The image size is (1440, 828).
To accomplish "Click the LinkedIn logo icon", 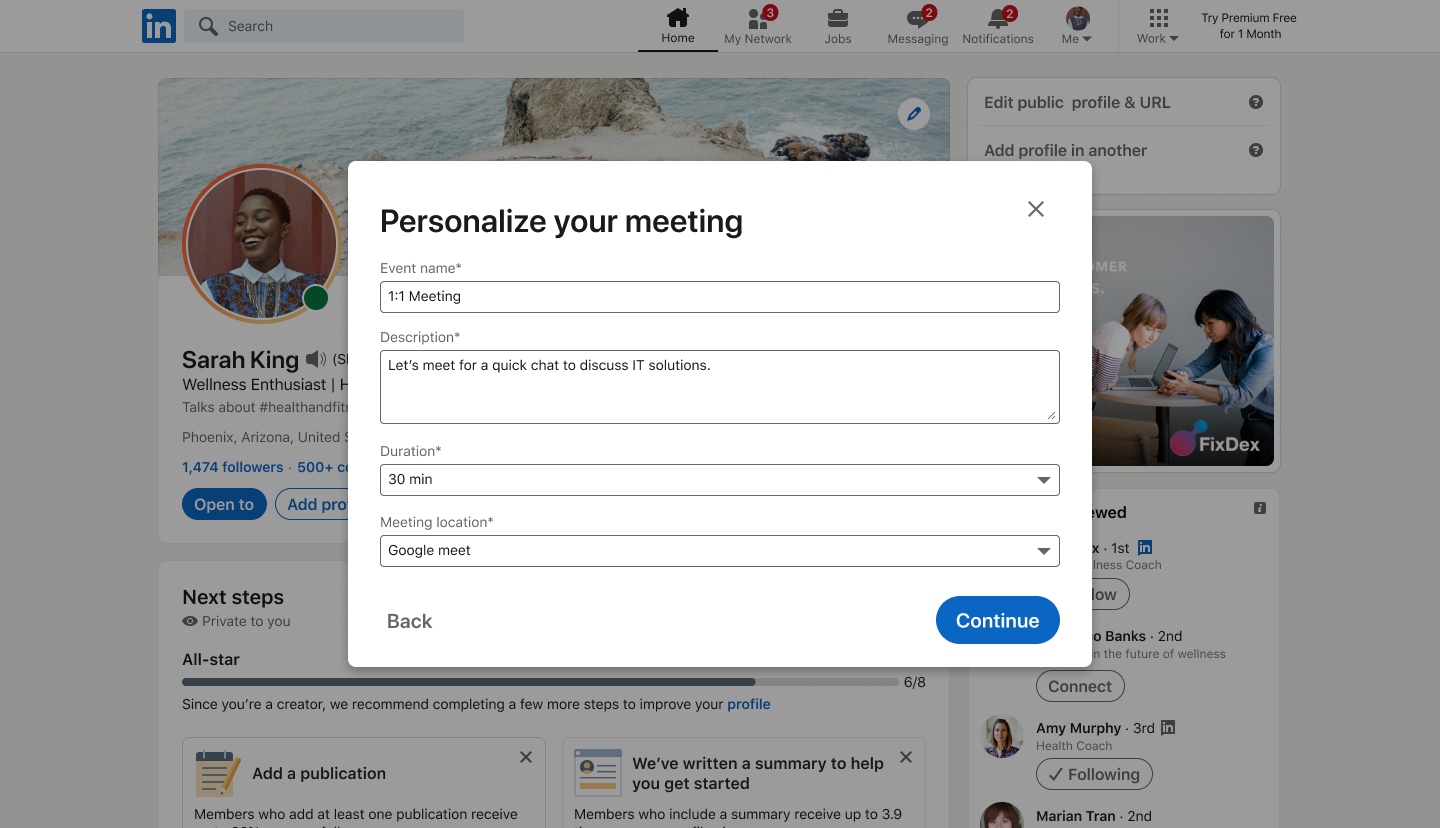I will [x=159, y=26].
